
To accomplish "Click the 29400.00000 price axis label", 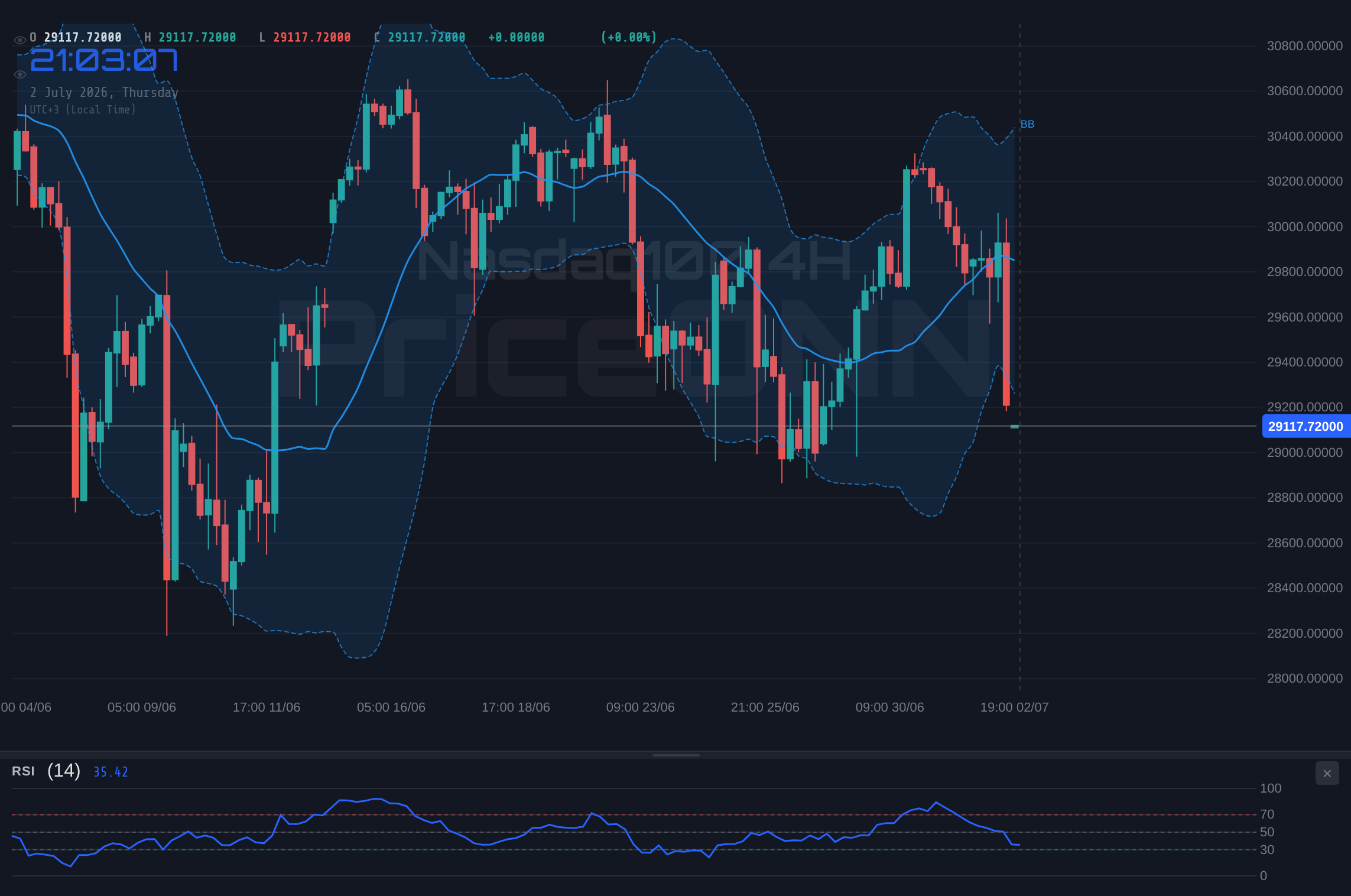I will (1304, 362).
